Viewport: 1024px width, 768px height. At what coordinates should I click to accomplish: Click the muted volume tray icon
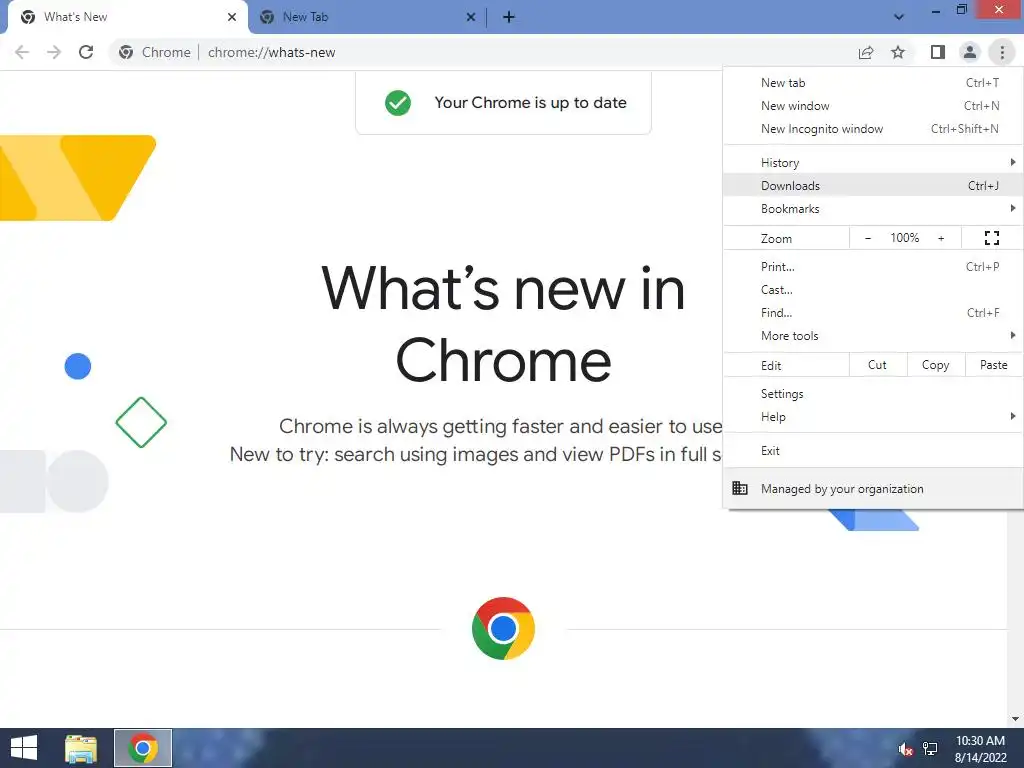tap(905, 749)
